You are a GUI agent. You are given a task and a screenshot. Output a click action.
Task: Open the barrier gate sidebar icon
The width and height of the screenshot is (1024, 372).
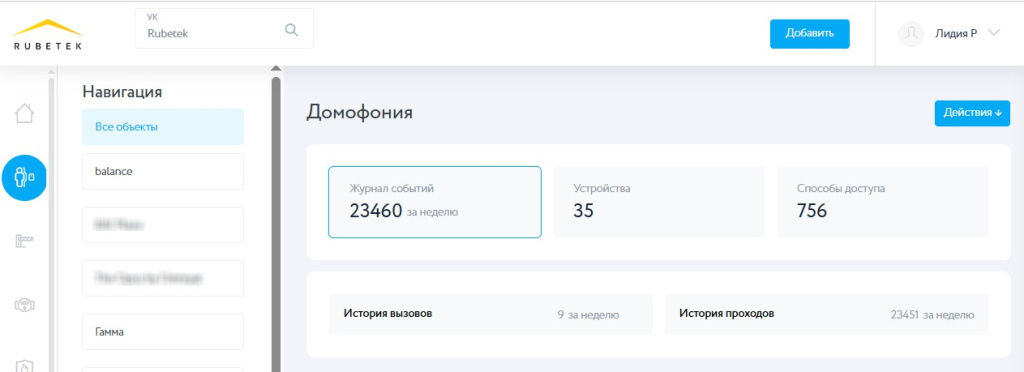tap(24, 241)
